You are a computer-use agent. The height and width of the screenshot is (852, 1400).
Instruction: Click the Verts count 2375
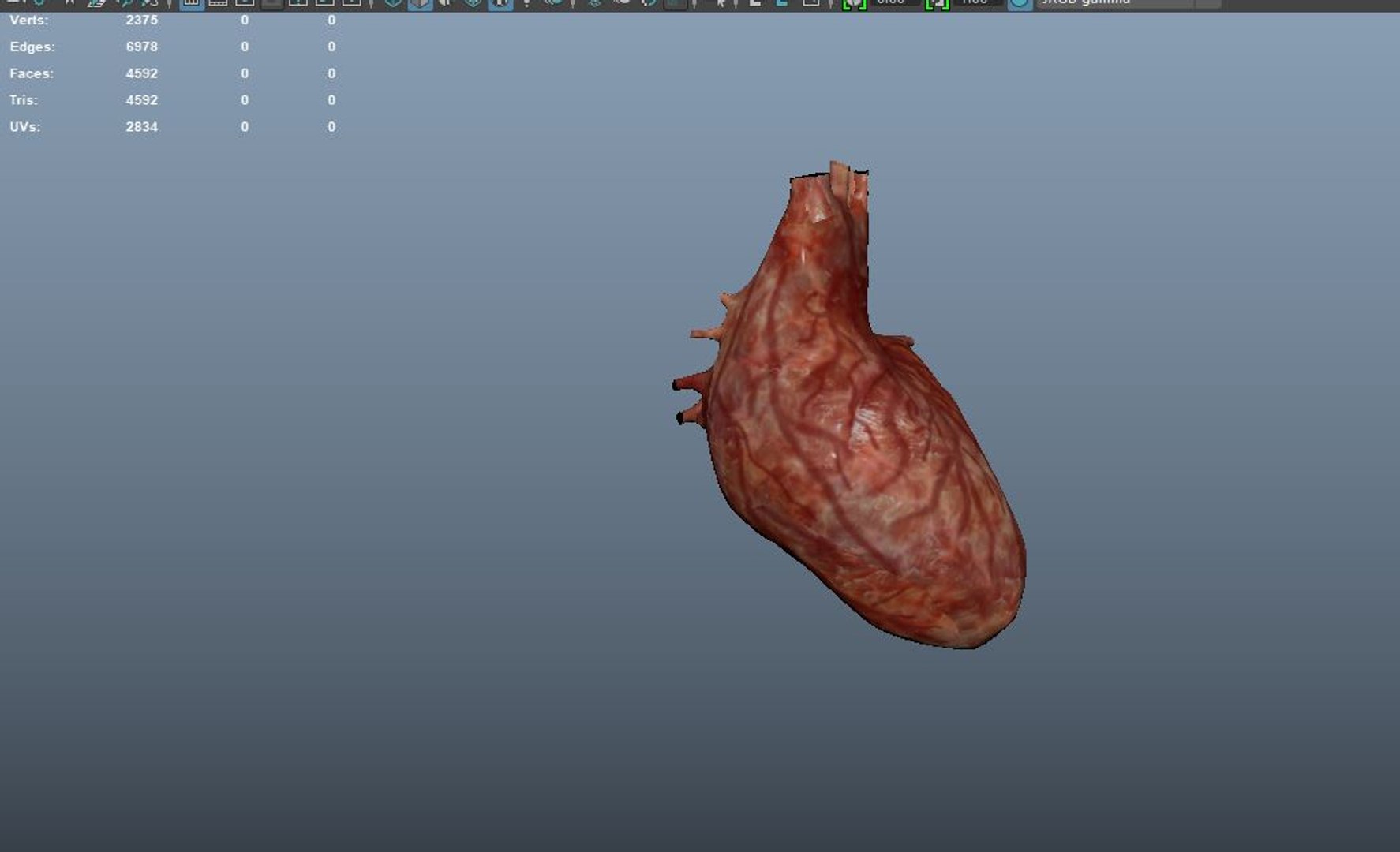click(142, 20)
